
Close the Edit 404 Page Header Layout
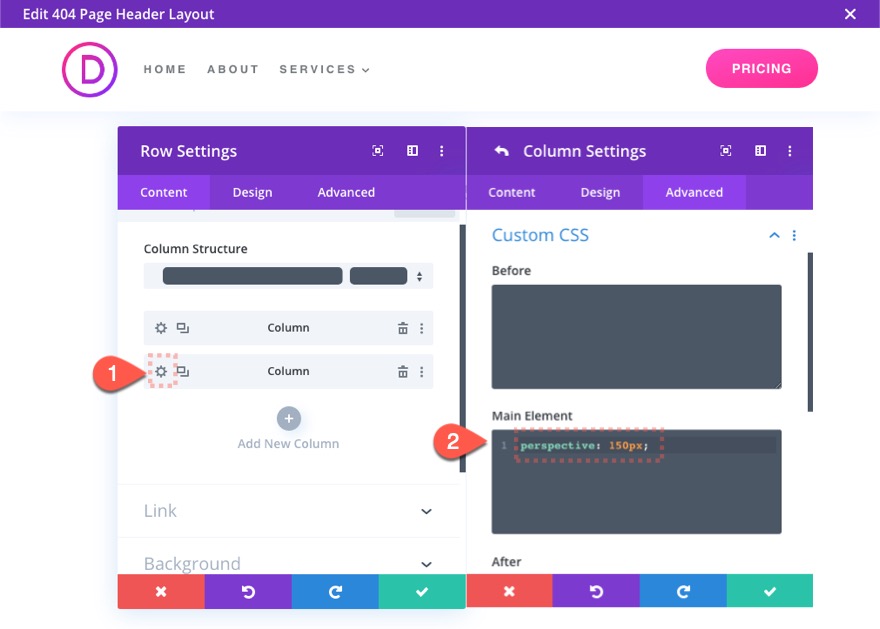click(x=850, y=14)
